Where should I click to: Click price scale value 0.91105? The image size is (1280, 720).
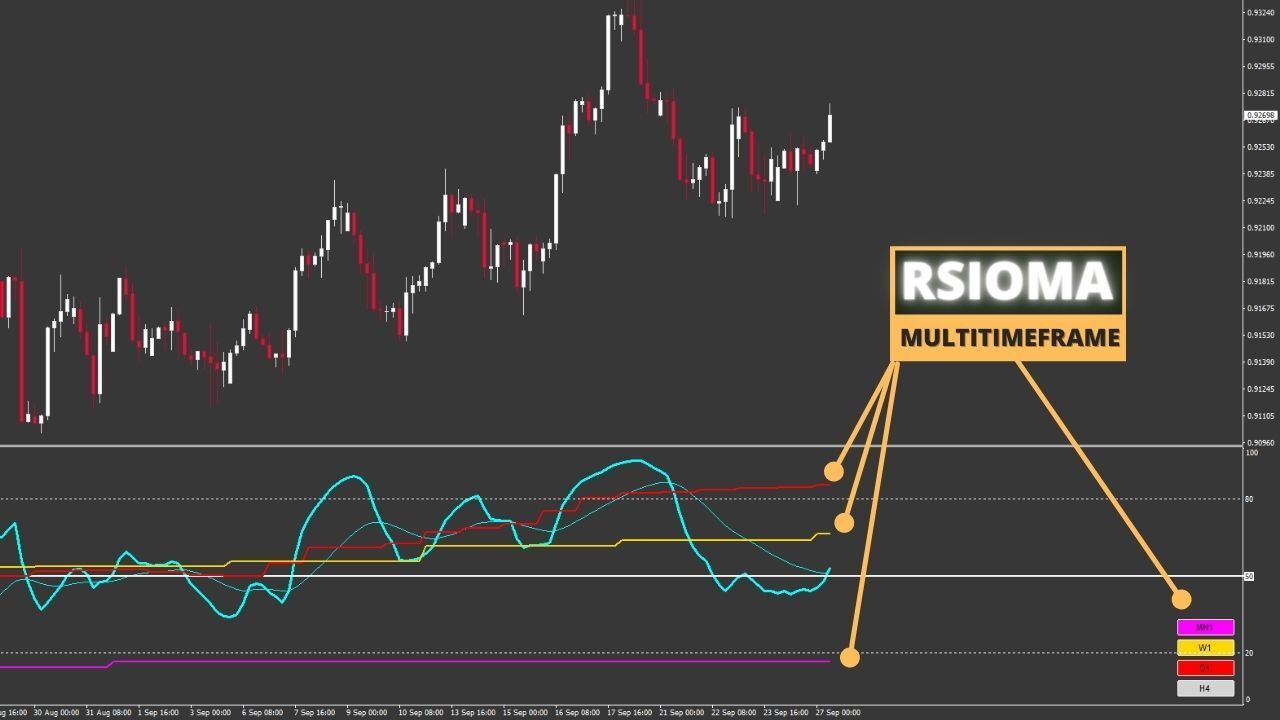1259,416
